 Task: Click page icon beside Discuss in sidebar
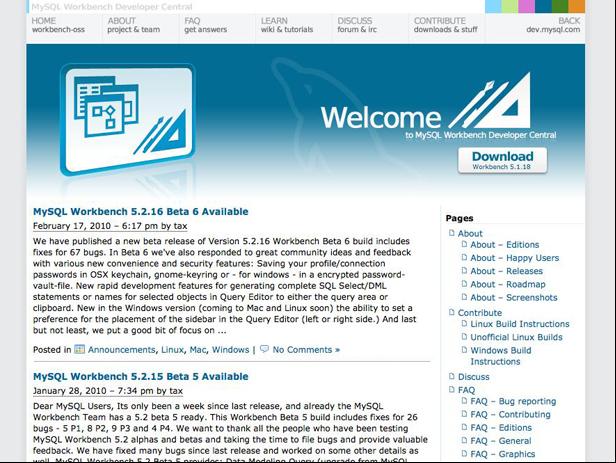450,377
